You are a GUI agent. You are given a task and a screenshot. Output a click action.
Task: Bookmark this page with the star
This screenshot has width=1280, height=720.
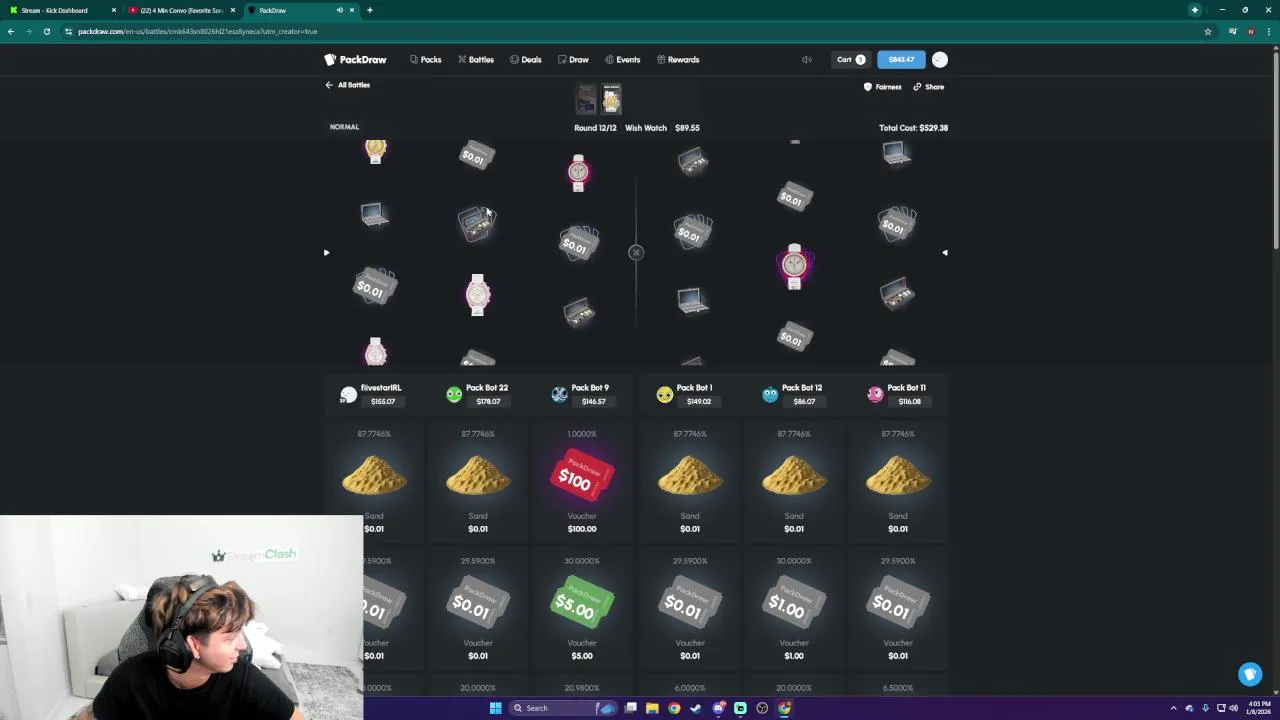(1207, 31)
